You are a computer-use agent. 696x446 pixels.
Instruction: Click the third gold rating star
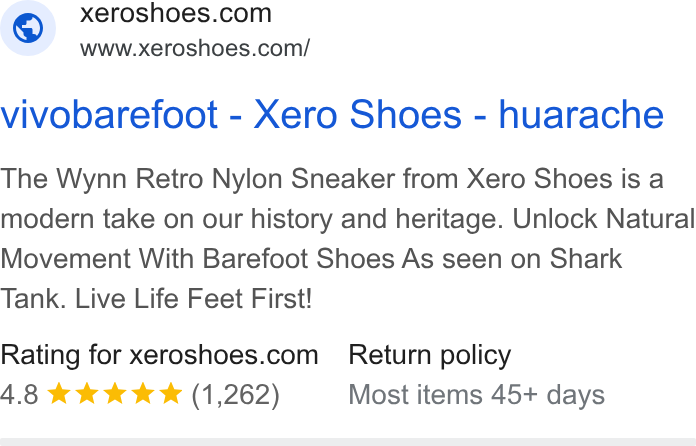point(115,394)
